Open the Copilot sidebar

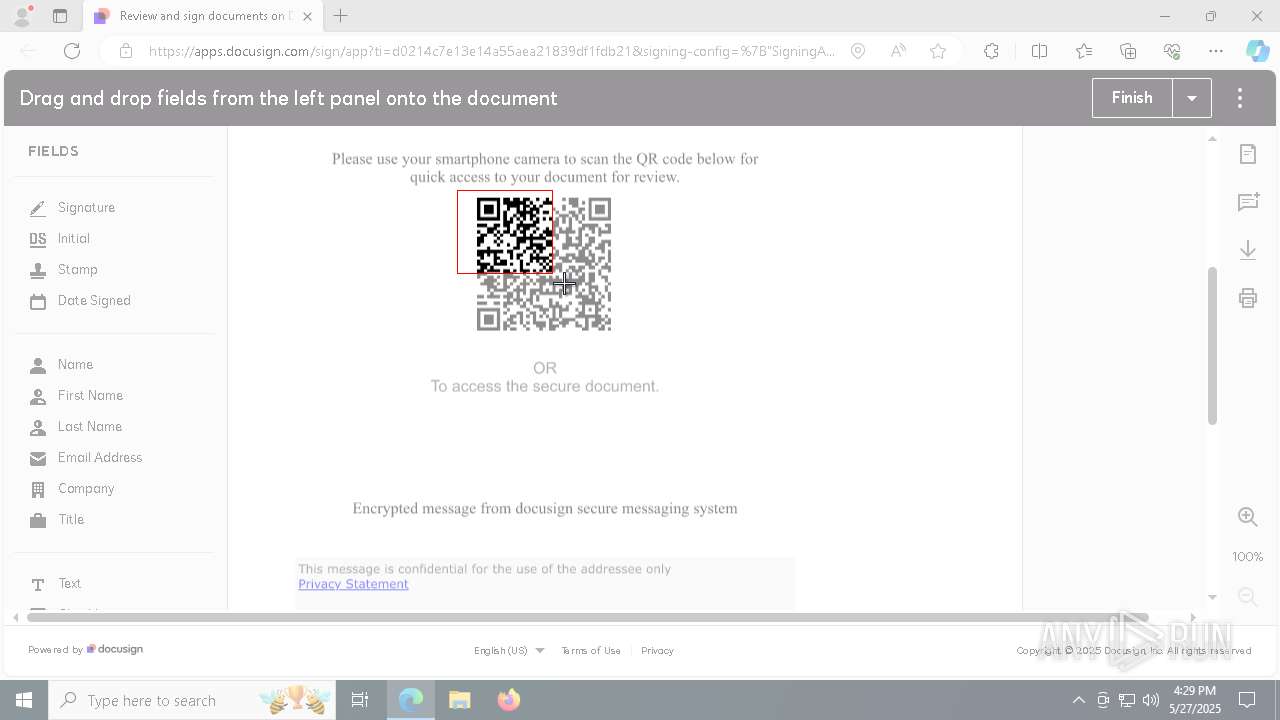[x=1258, y=51]
